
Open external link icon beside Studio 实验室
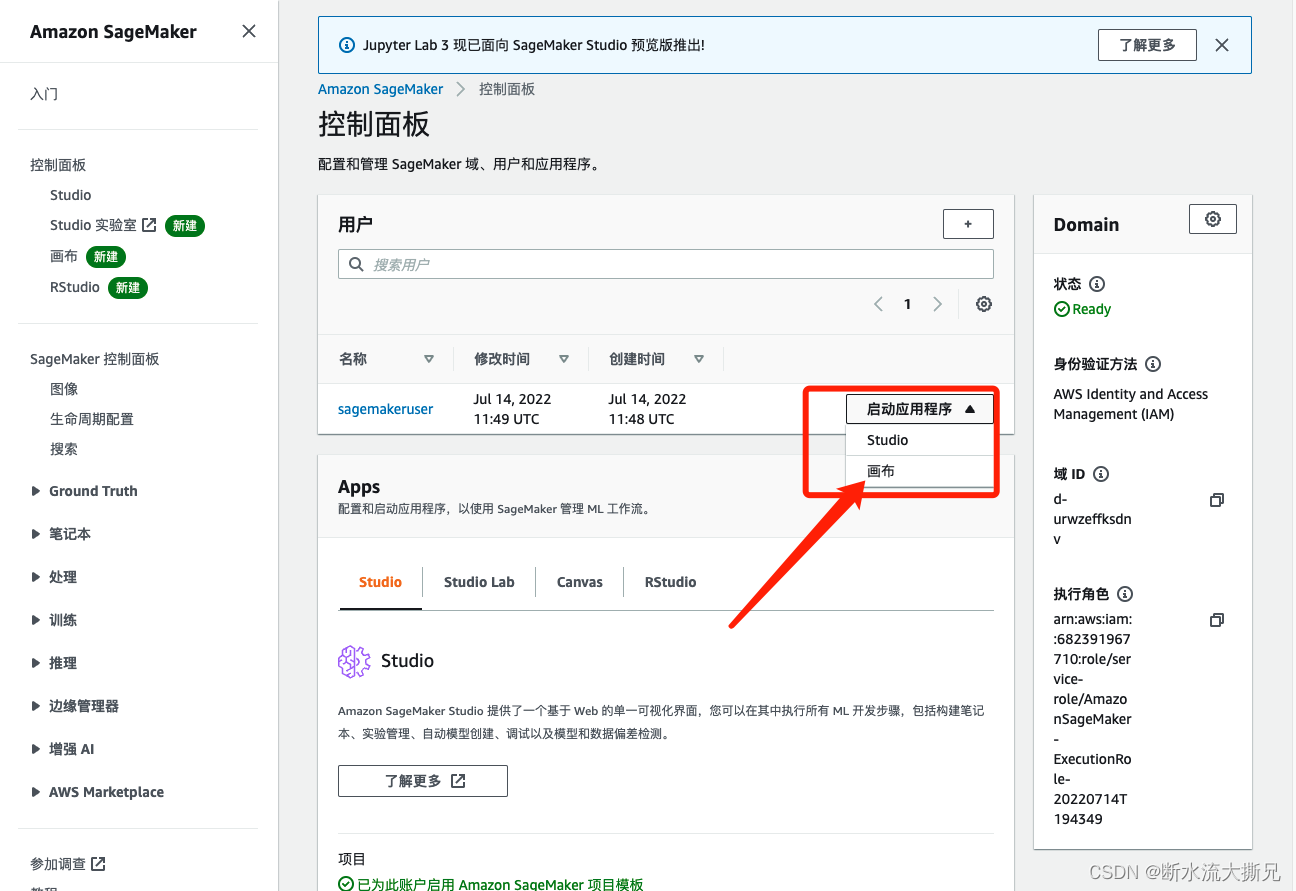tap(149, 225)
